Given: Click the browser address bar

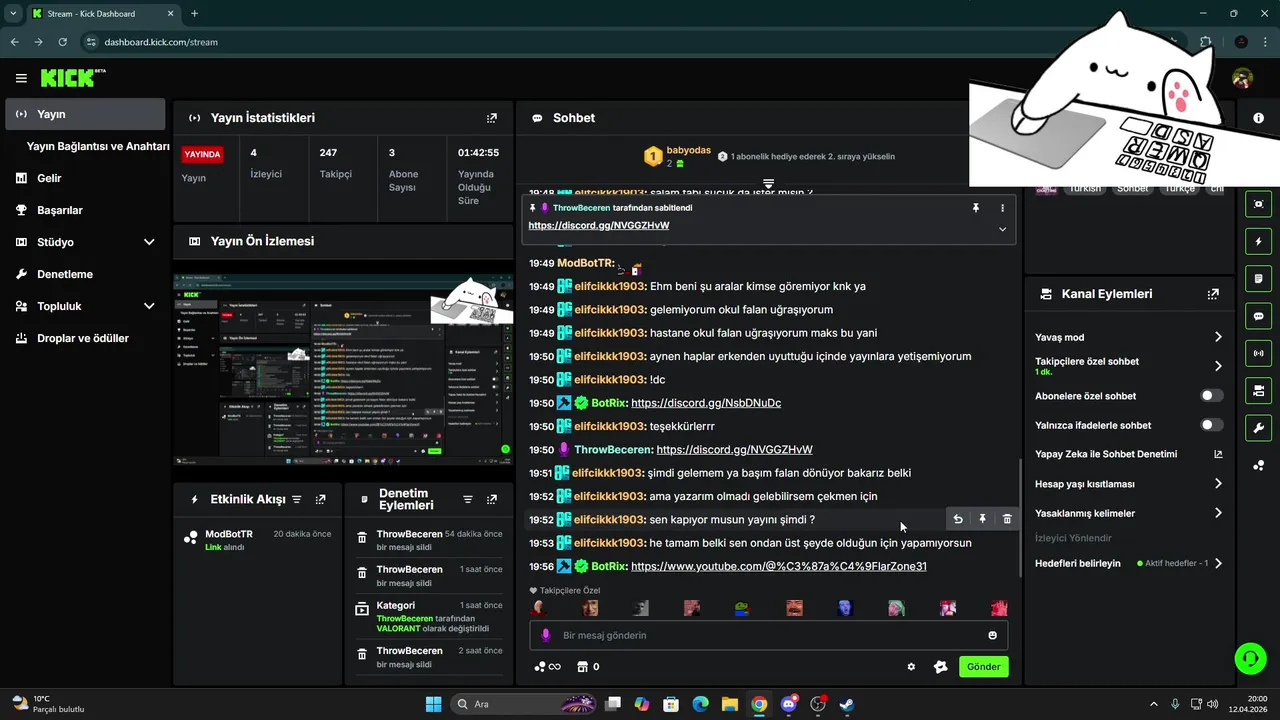Looking at the screenshot, I should [620, 42].
